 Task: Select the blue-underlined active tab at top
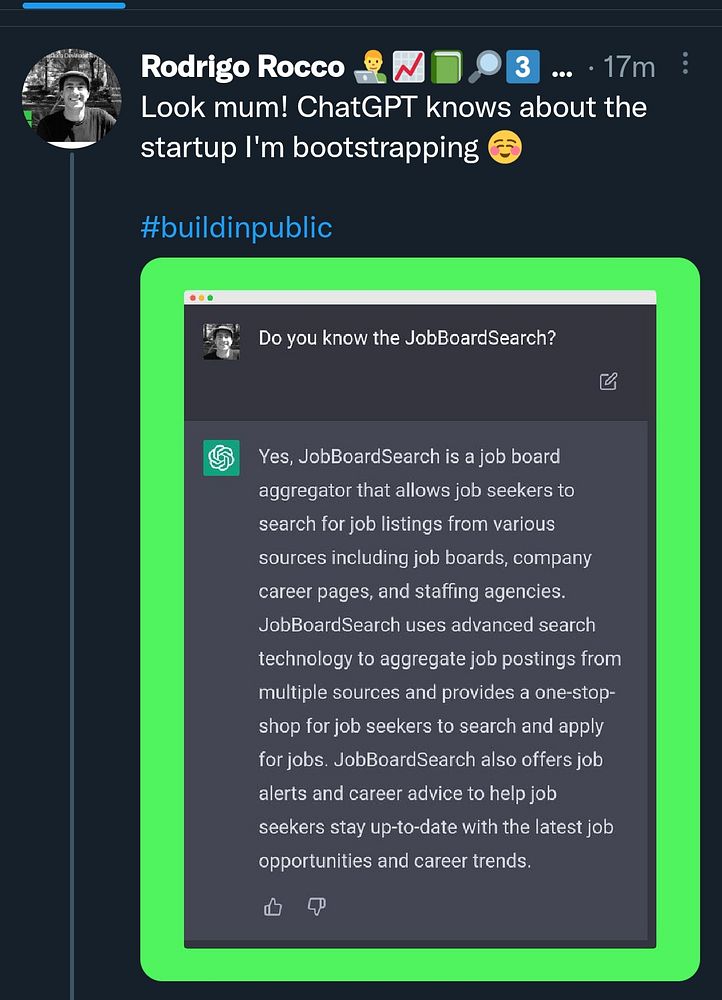pos(74,5)
